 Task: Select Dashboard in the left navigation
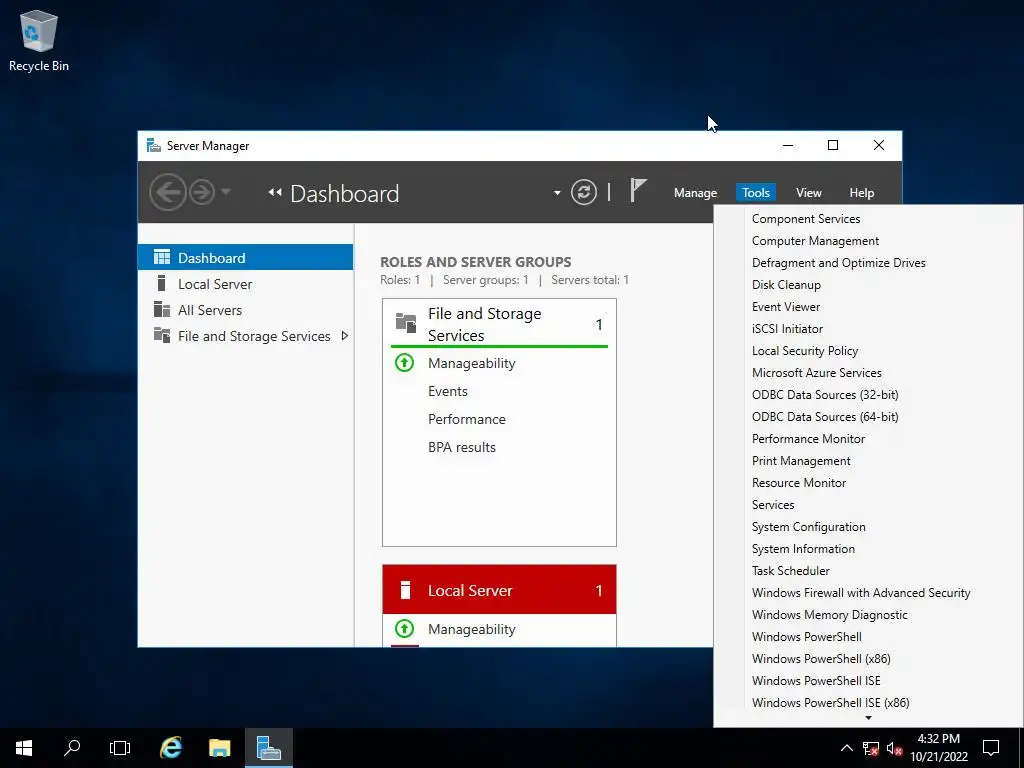[246, 257]
